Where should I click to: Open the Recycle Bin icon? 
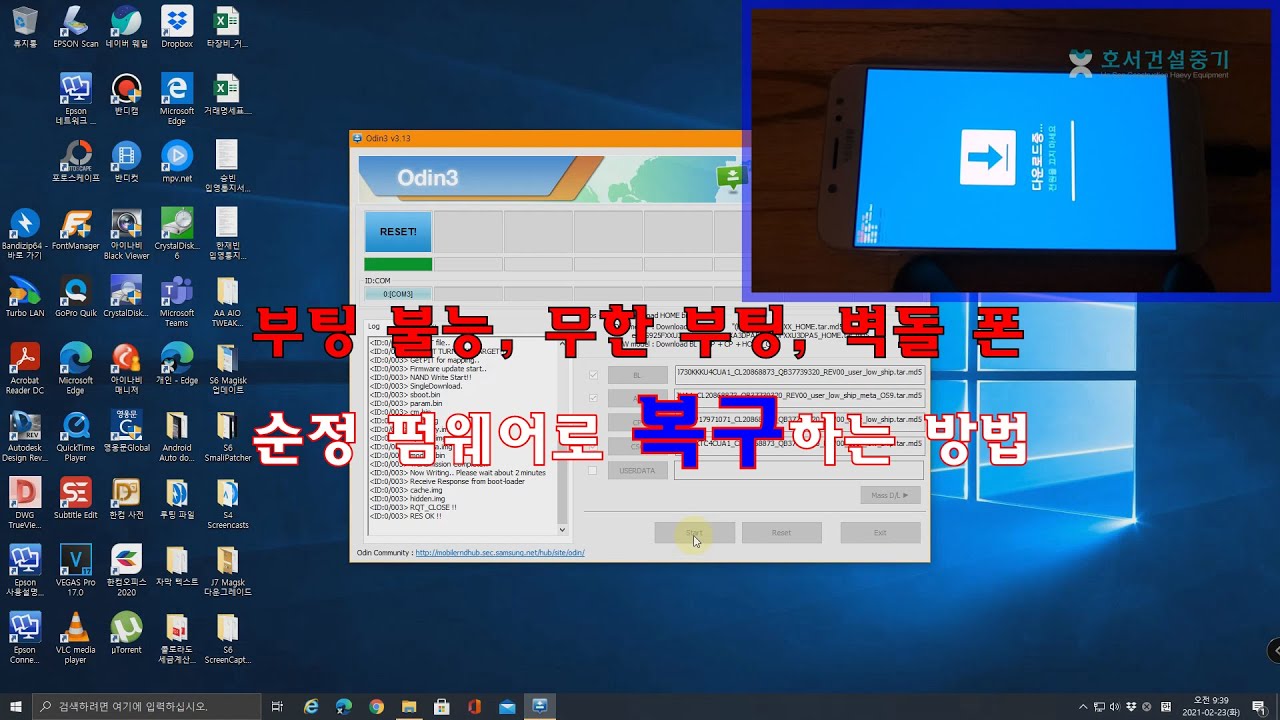click(25, 27)
